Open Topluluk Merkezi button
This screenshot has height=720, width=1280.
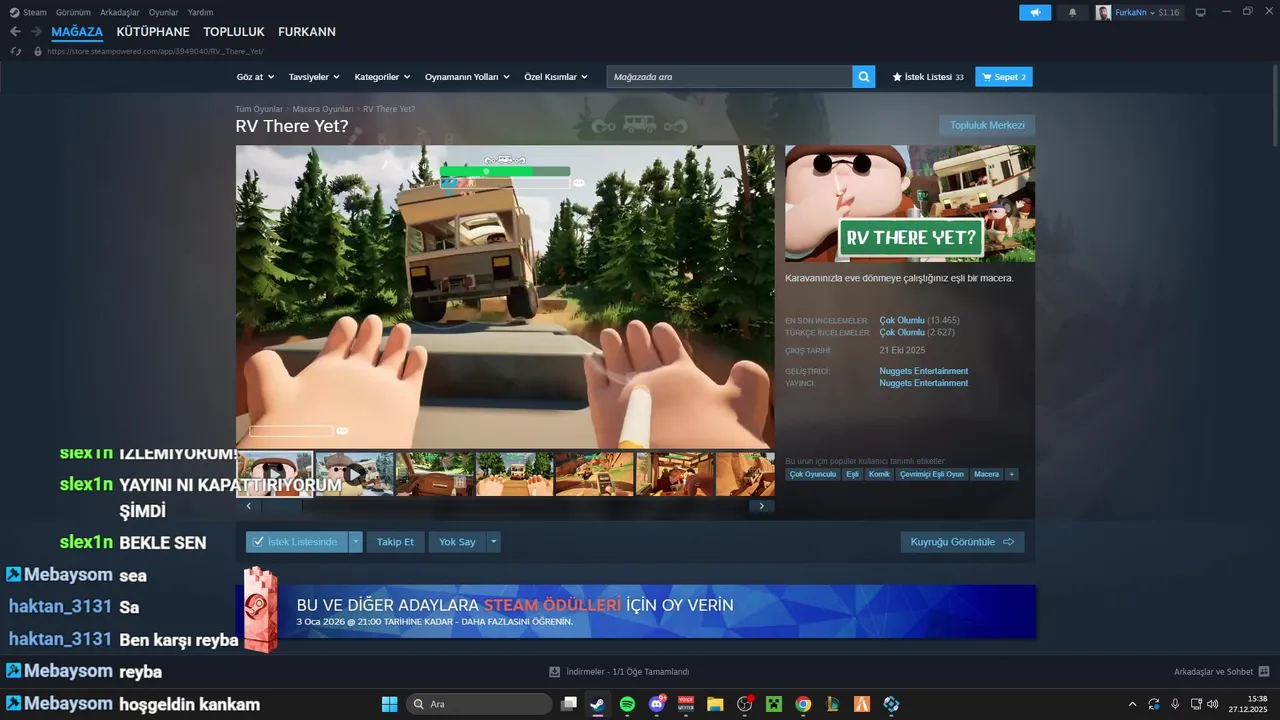pyautogui.click(x=987, y=125)
